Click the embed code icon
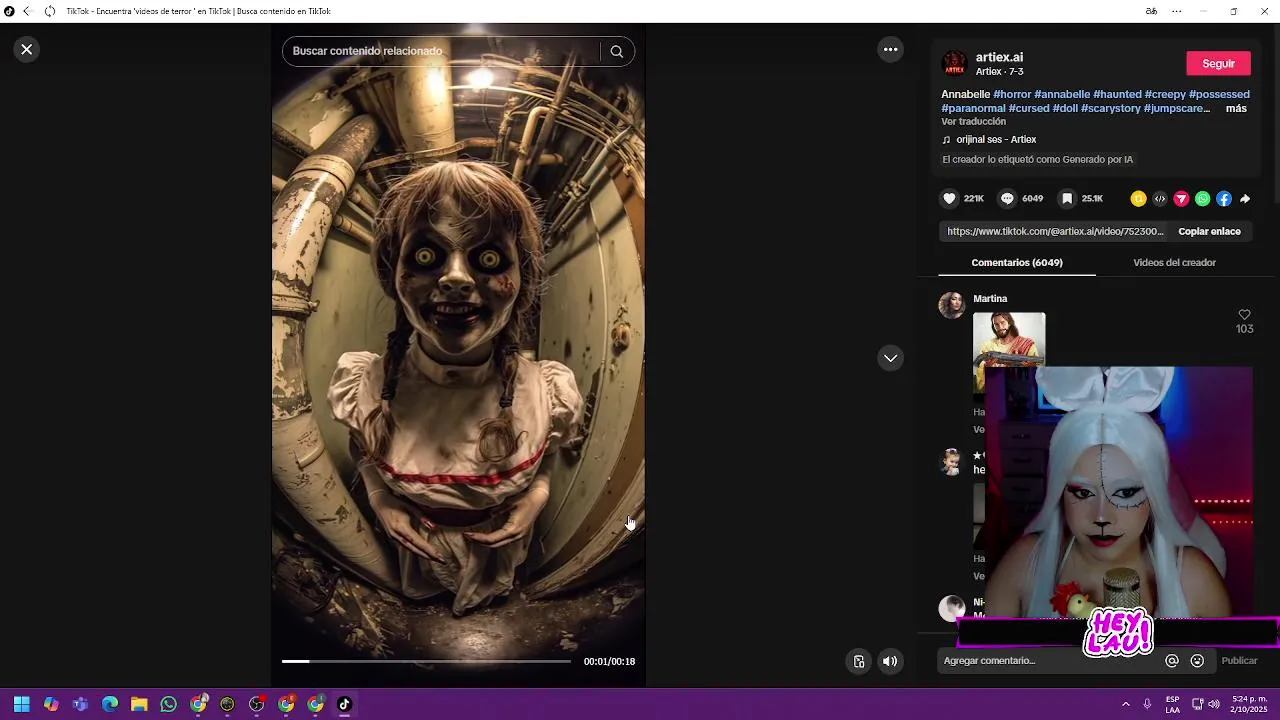The image size is (1280, 720). tap(1160, 199)
